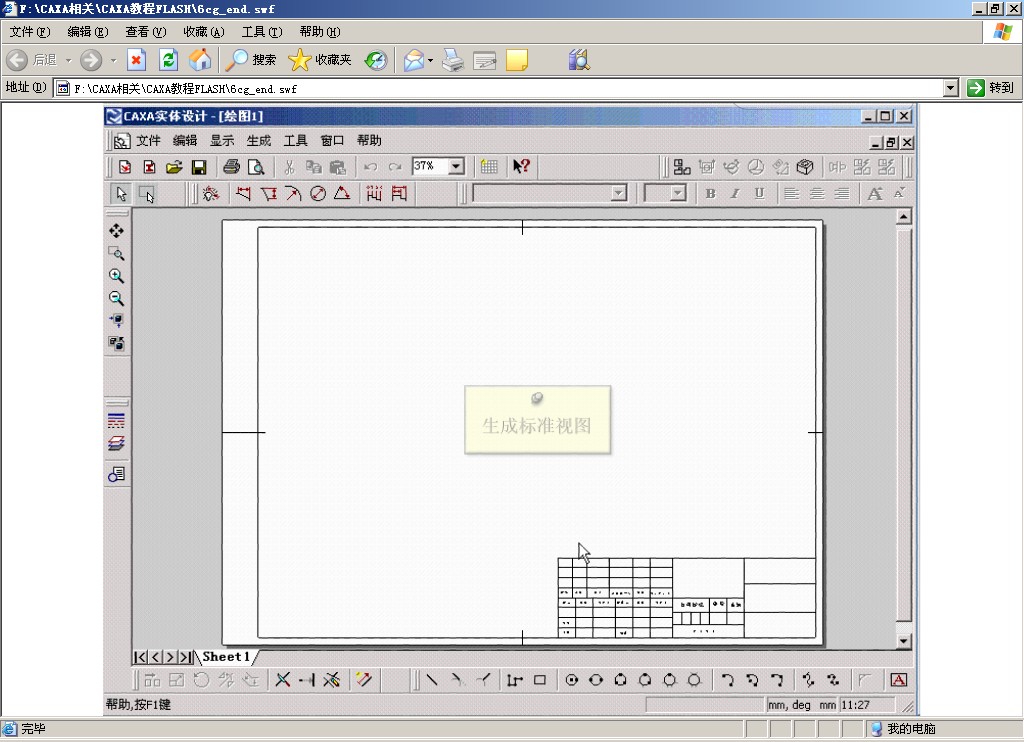The width and height of the screenshot is (1024, 742).
Task: Click the last sheet navigation button
Action: tap(186, 657)
